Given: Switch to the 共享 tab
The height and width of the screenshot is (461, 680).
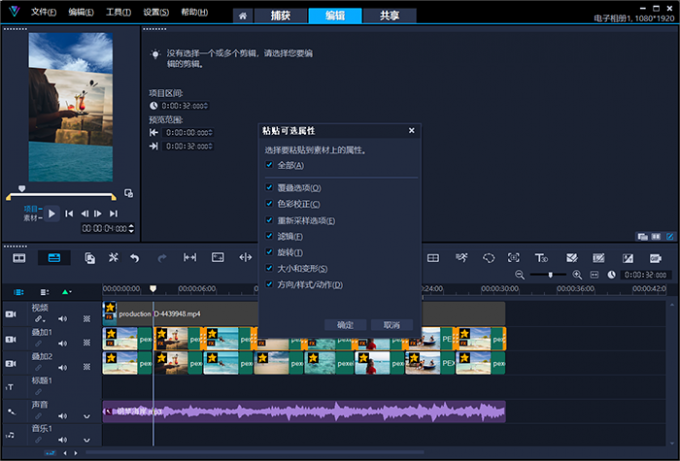Looking at the screenshot, I should click(x=389, y=16).
